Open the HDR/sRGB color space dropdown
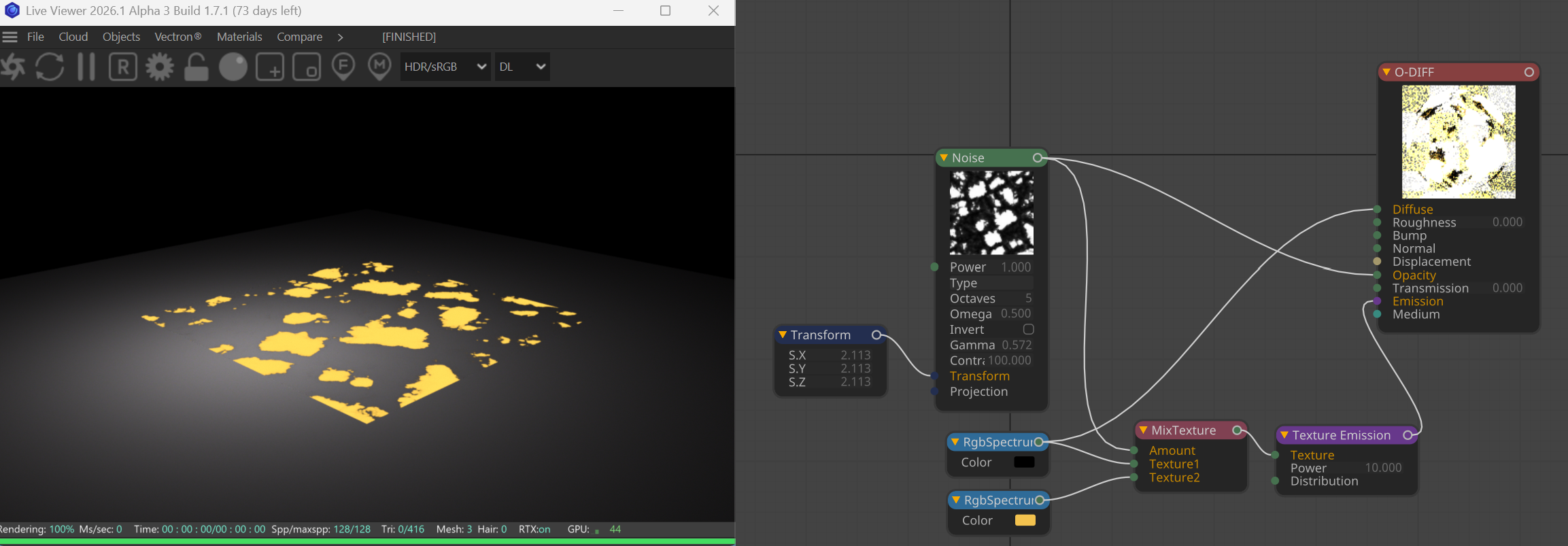1568x546 pixels. [445, 67]
